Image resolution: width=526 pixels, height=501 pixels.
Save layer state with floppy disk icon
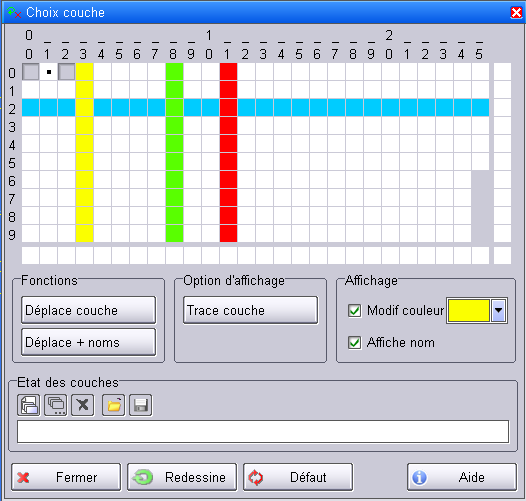(x=141, y=405)
